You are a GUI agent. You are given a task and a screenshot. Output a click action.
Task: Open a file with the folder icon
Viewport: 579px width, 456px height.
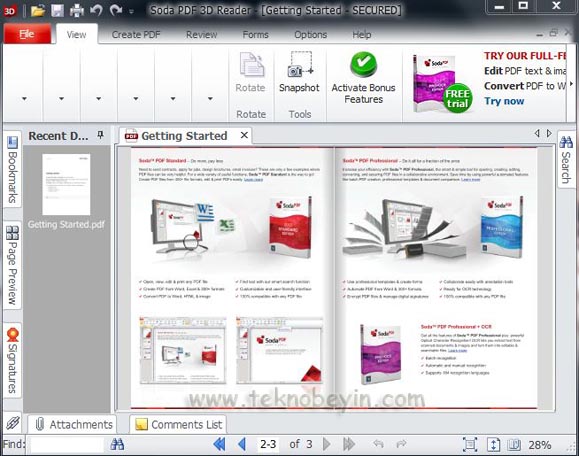38,10
